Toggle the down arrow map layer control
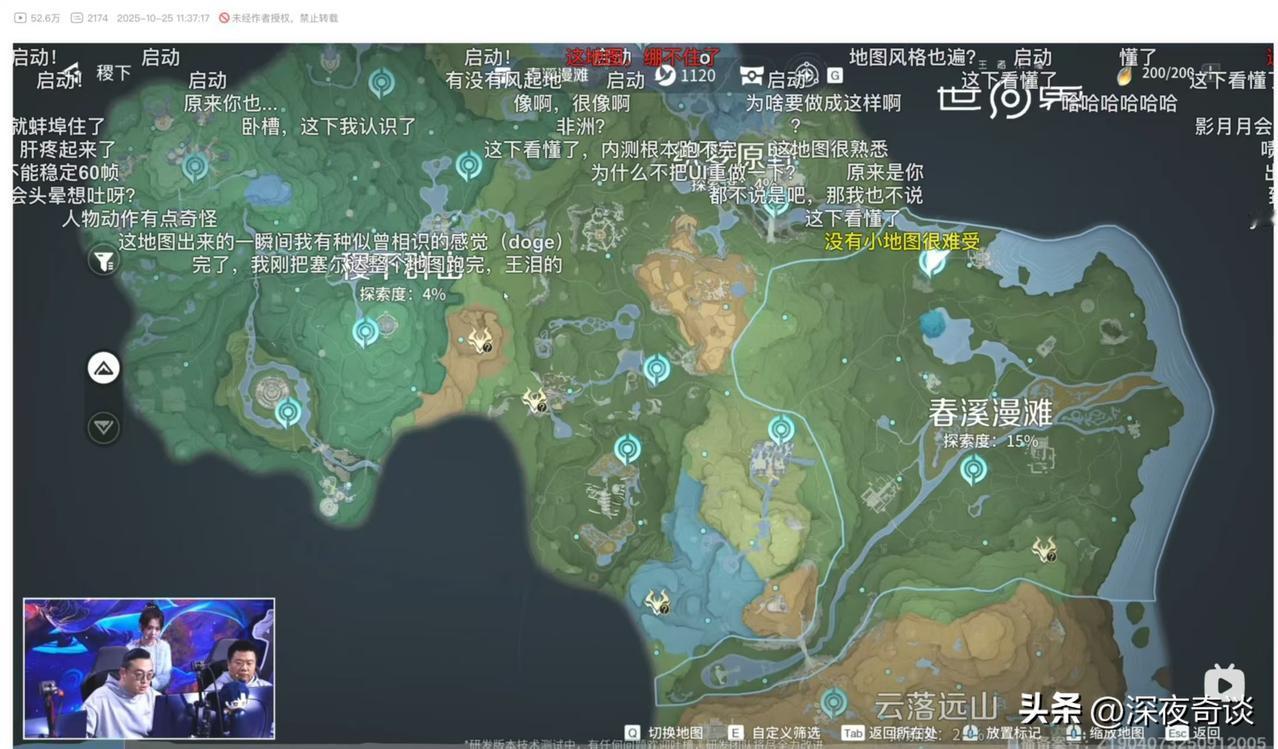This screenshot has width=1278, height=749. point(103,426)
